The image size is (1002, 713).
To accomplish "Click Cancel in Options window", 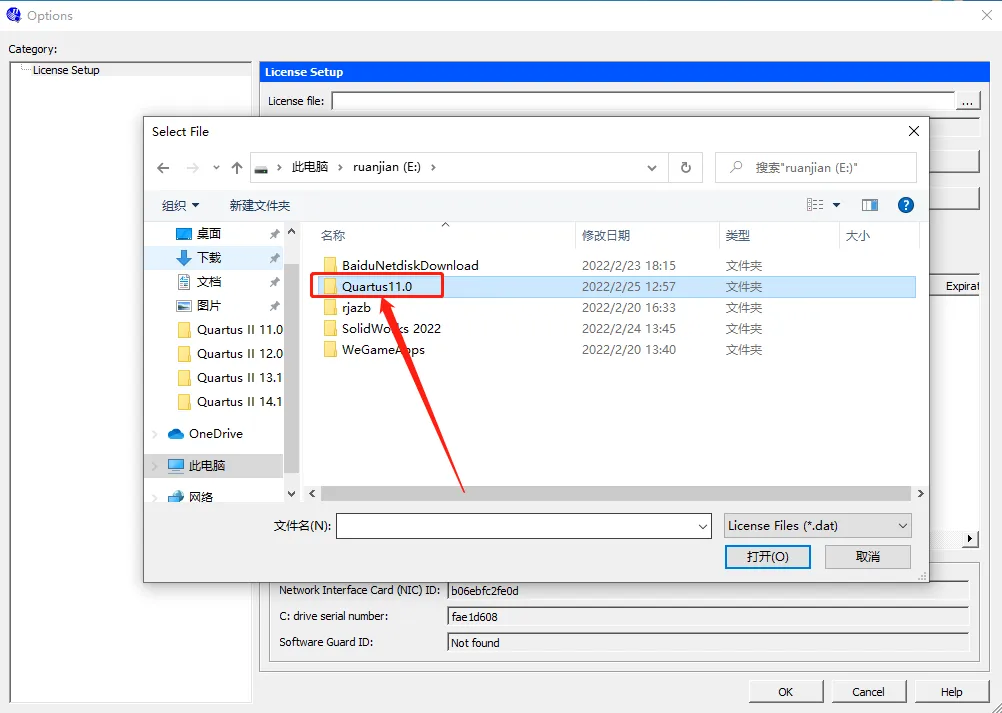I will (868, 692).
